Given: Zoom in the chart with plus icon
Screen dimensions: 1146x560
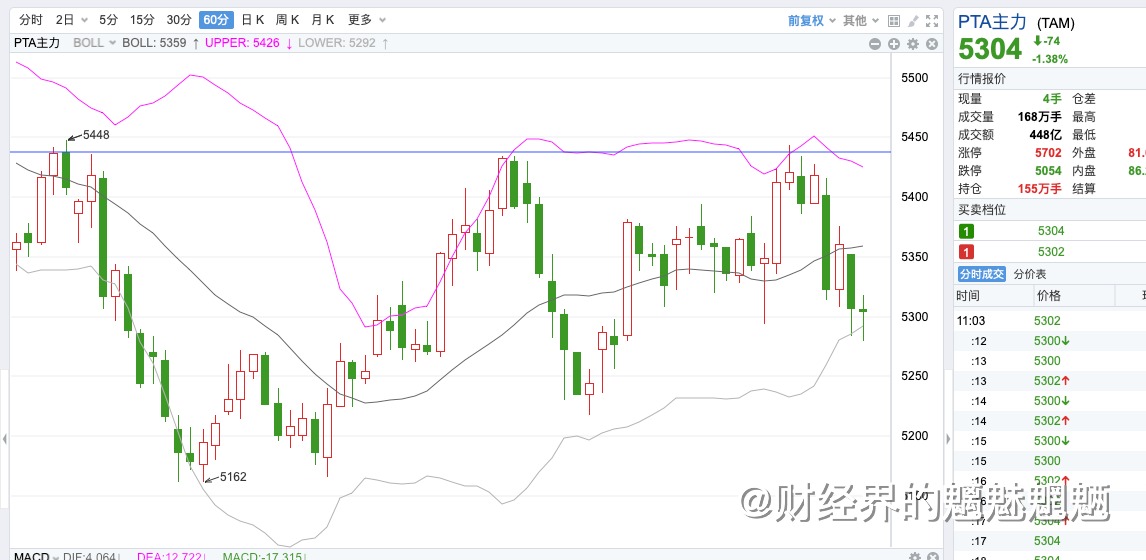Looking at the screenshot, I should tap(894, 43).
